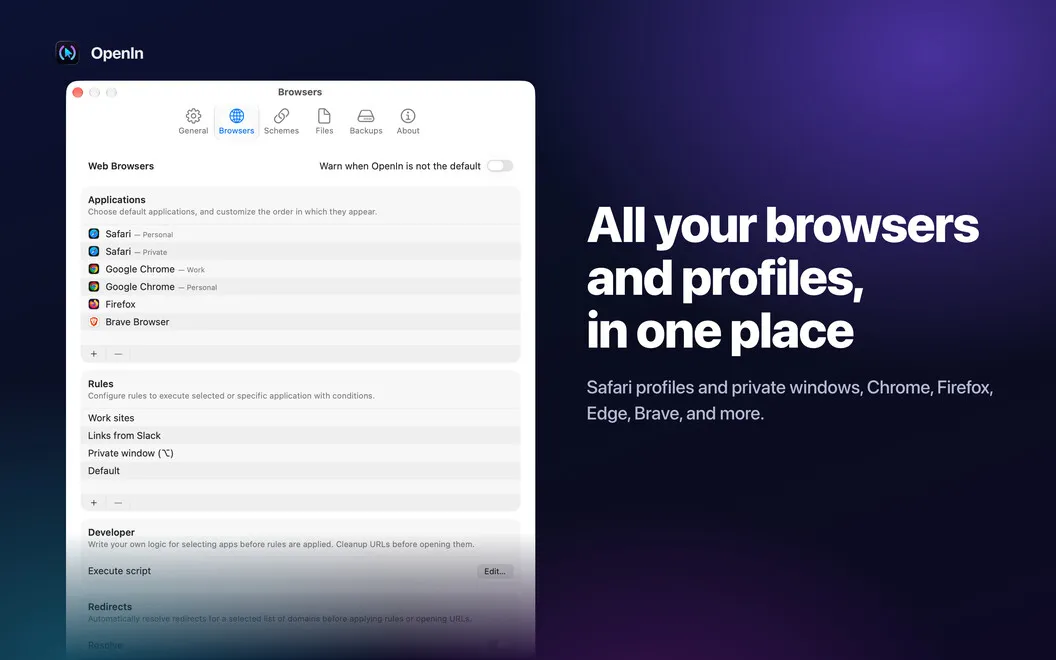The height and width of the screenshot is (660, 1056).
Task: Select the Firefox row
Action: coord(300,304)
